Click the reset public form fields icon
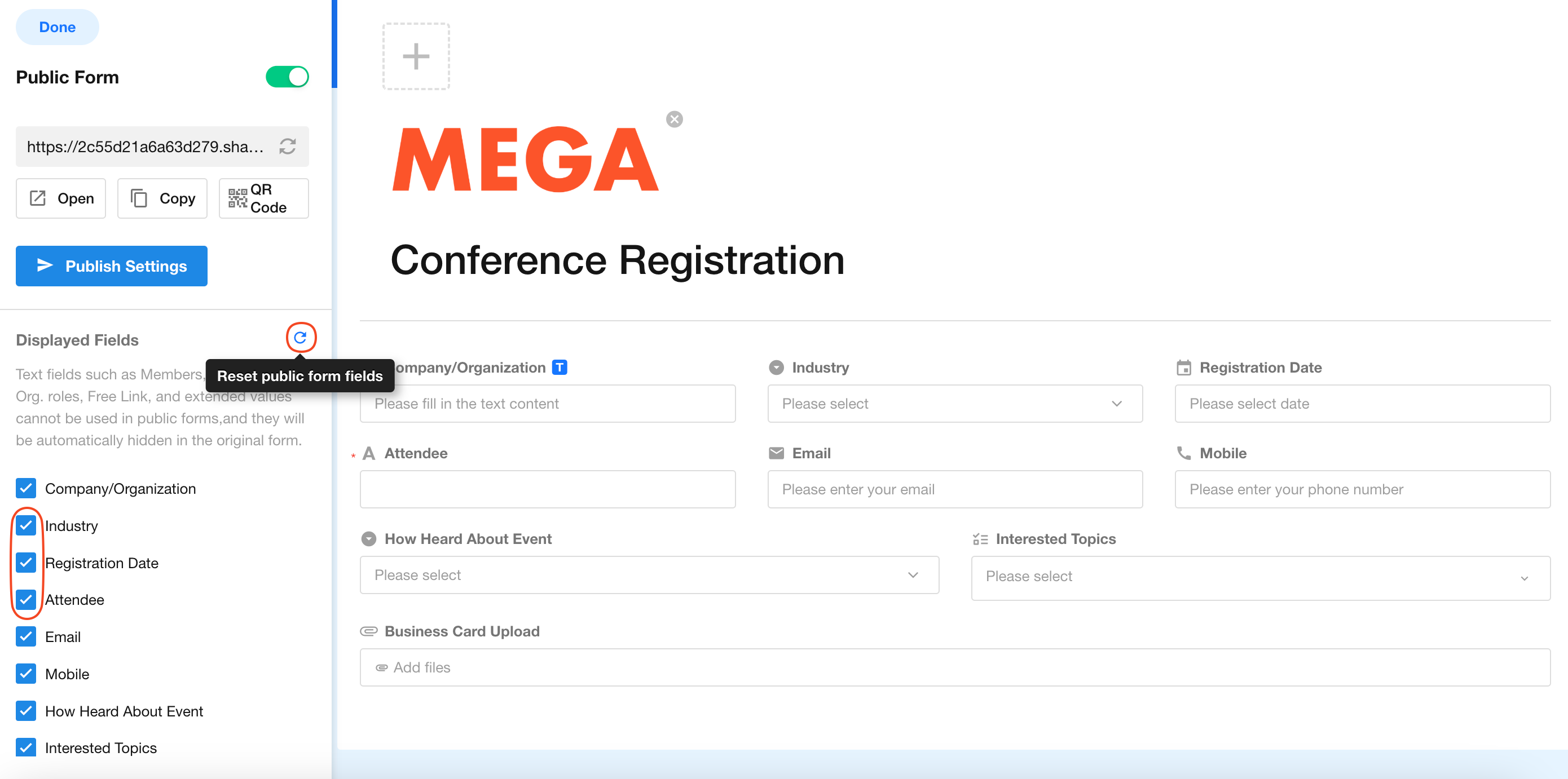Screen dimensions: 1568x779 click(300, 338)
